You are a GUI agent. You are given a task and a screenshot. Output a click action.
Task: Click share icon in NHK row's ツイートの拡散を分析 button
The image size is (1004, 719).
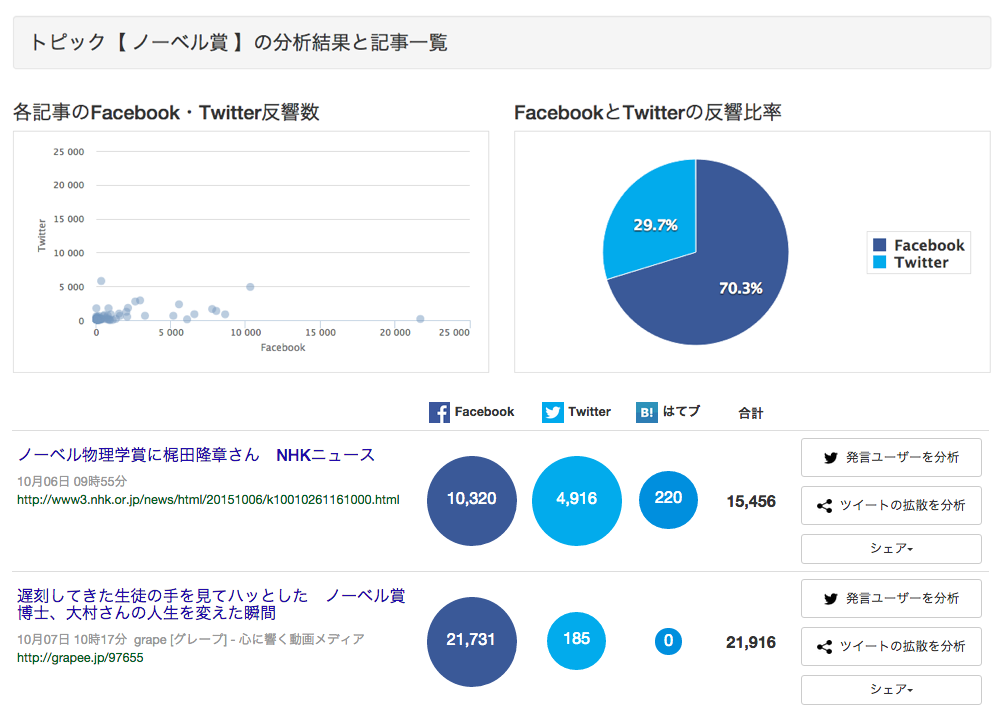coord(824,506)
